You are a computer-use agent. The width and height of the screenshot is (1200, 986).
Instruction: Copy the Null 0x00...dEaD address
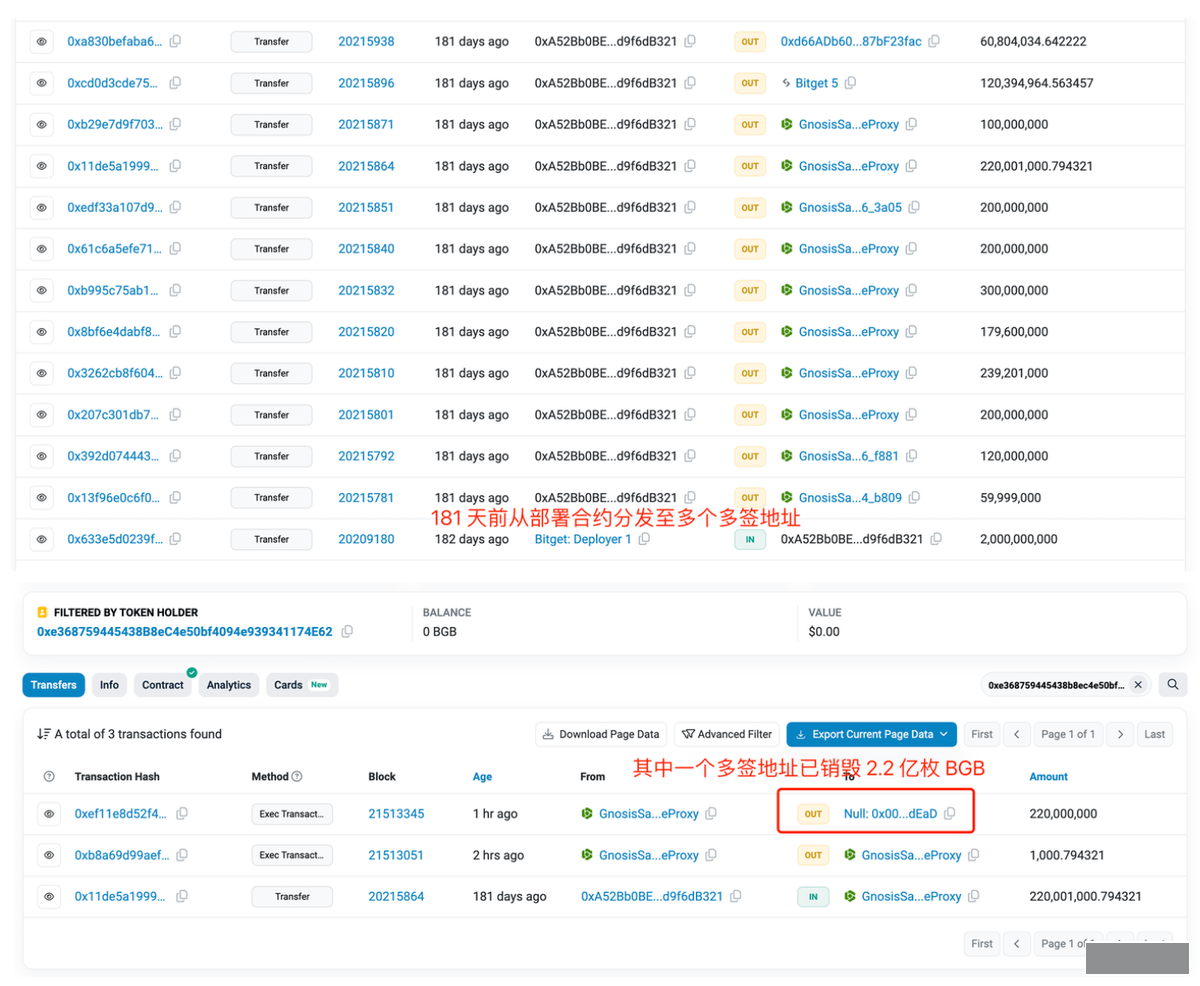(x=950, y=814)
